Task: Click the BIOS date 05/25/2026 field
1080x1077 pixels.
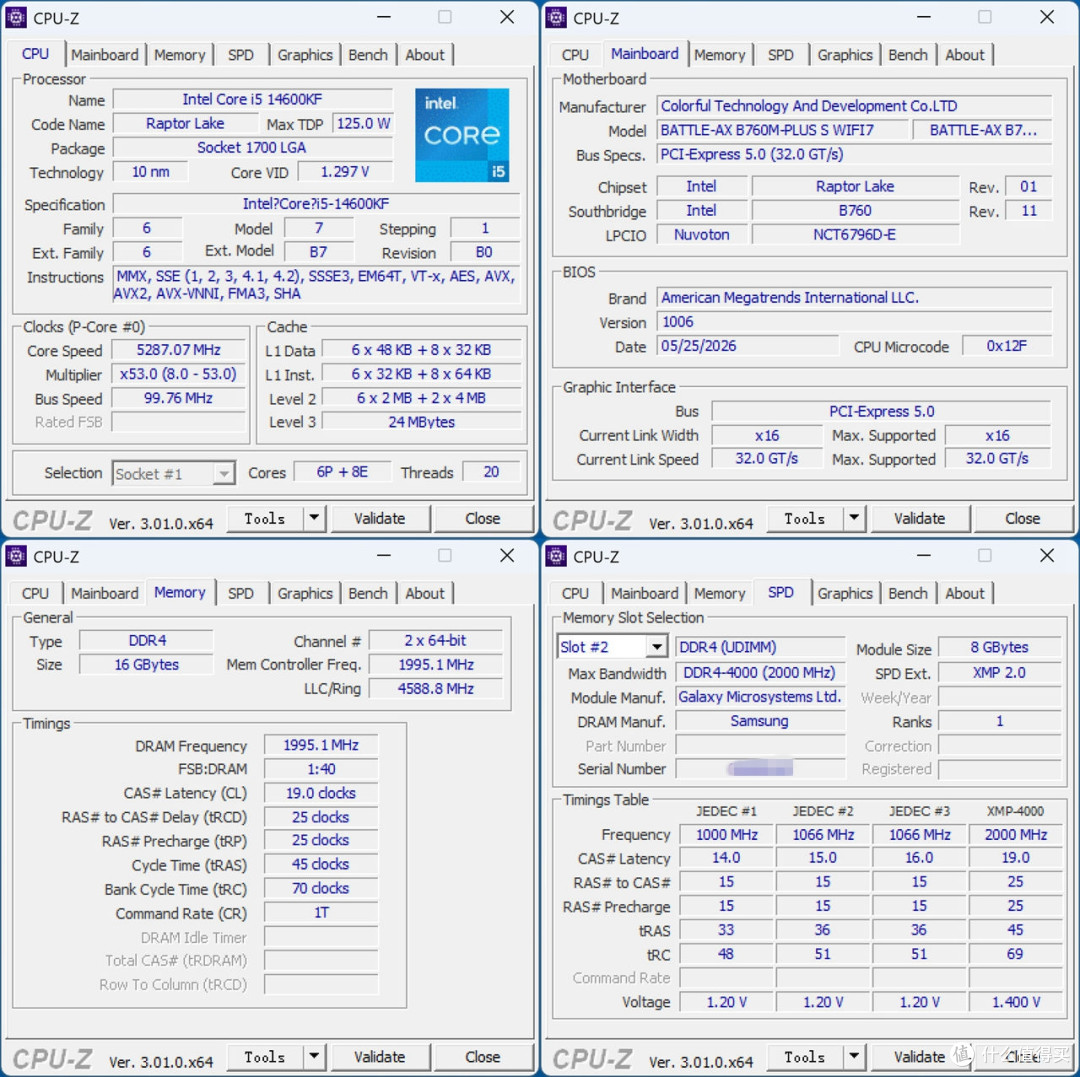Action: 747,346
